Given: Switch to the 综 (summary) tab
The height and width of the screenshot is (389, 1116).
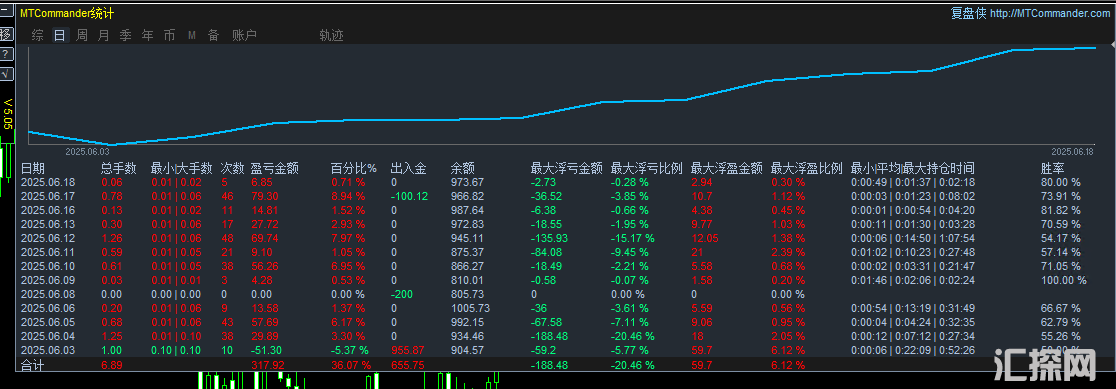Looking at the screenshot, I should (x=38, y=36).
